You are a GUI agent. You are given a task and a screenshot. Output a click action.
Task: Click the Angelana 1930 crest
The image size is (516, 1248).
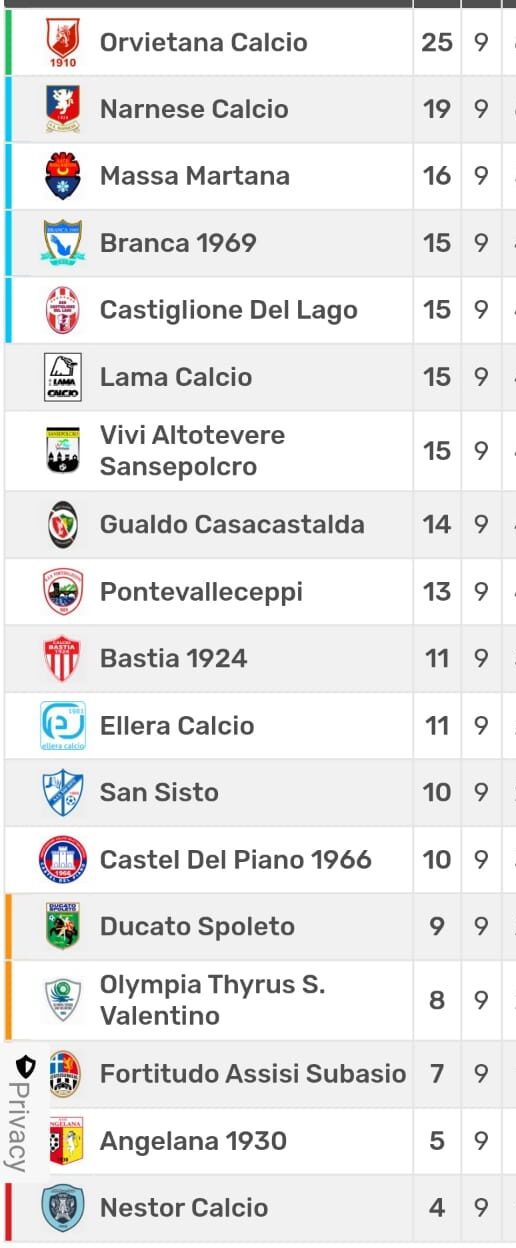[66, 1141]
